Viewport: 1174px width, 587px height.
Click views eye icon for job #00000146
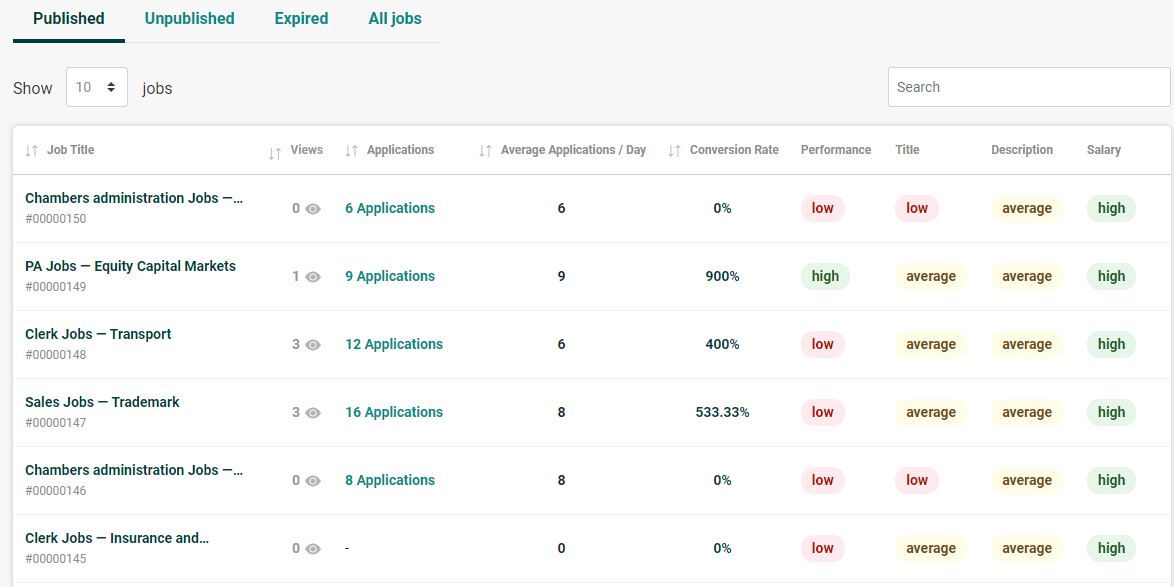[x=313, y=481]
